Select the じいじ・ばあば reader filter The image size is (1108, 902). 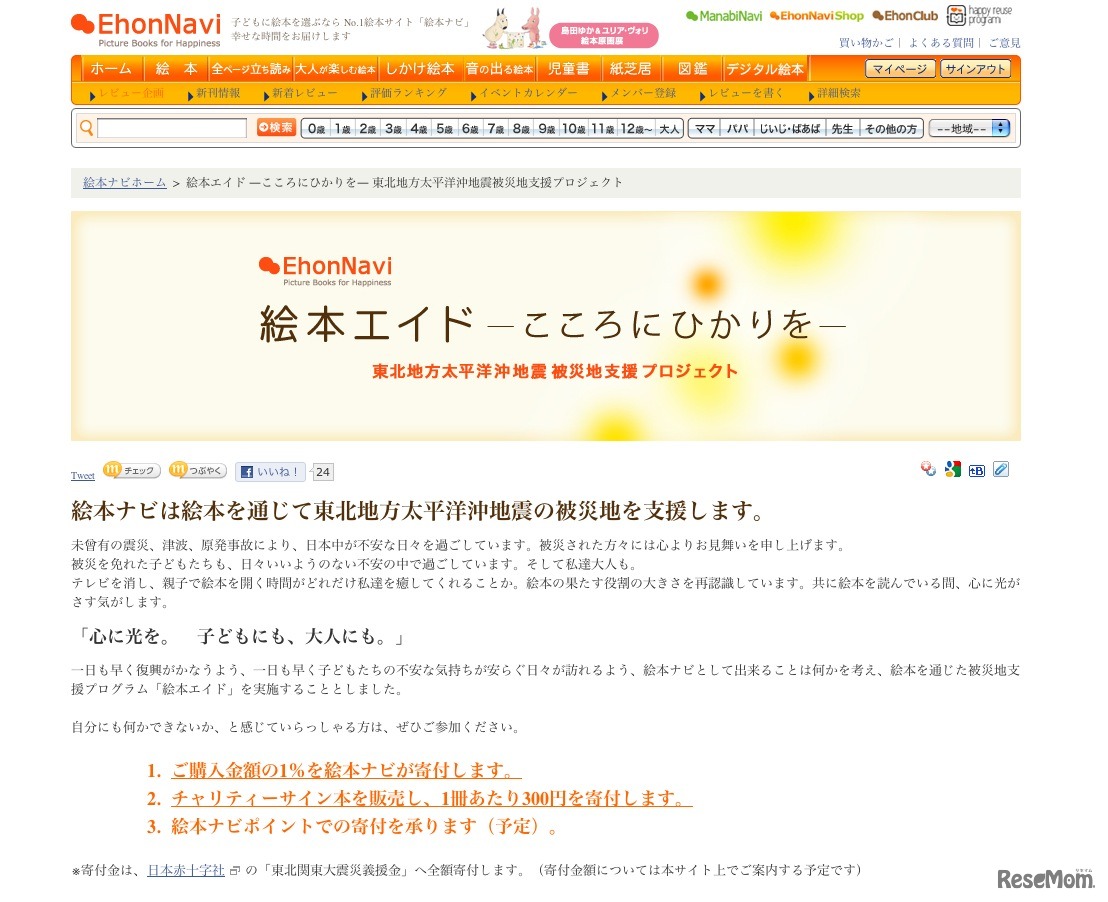pyautogui.click(x=790, y=129)
